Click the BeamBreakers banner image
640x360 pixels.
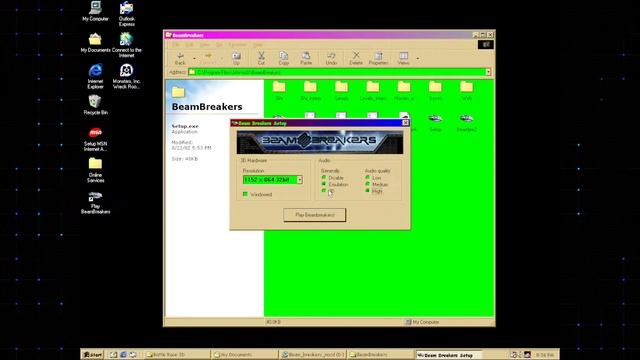pyautogui.click(x=320, y=141)
